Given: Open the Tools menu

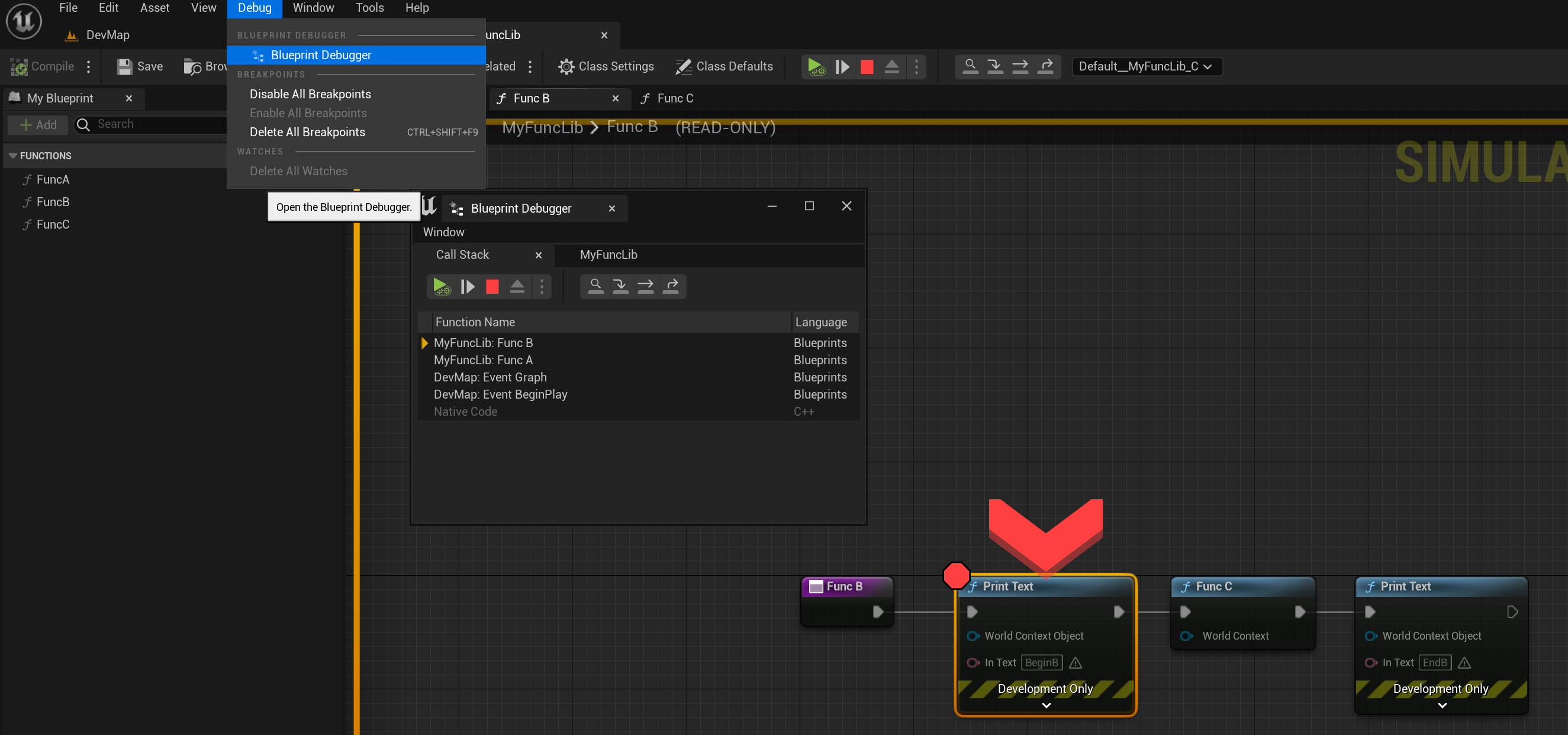Looking at the screenshot, I should click(369, 8).
